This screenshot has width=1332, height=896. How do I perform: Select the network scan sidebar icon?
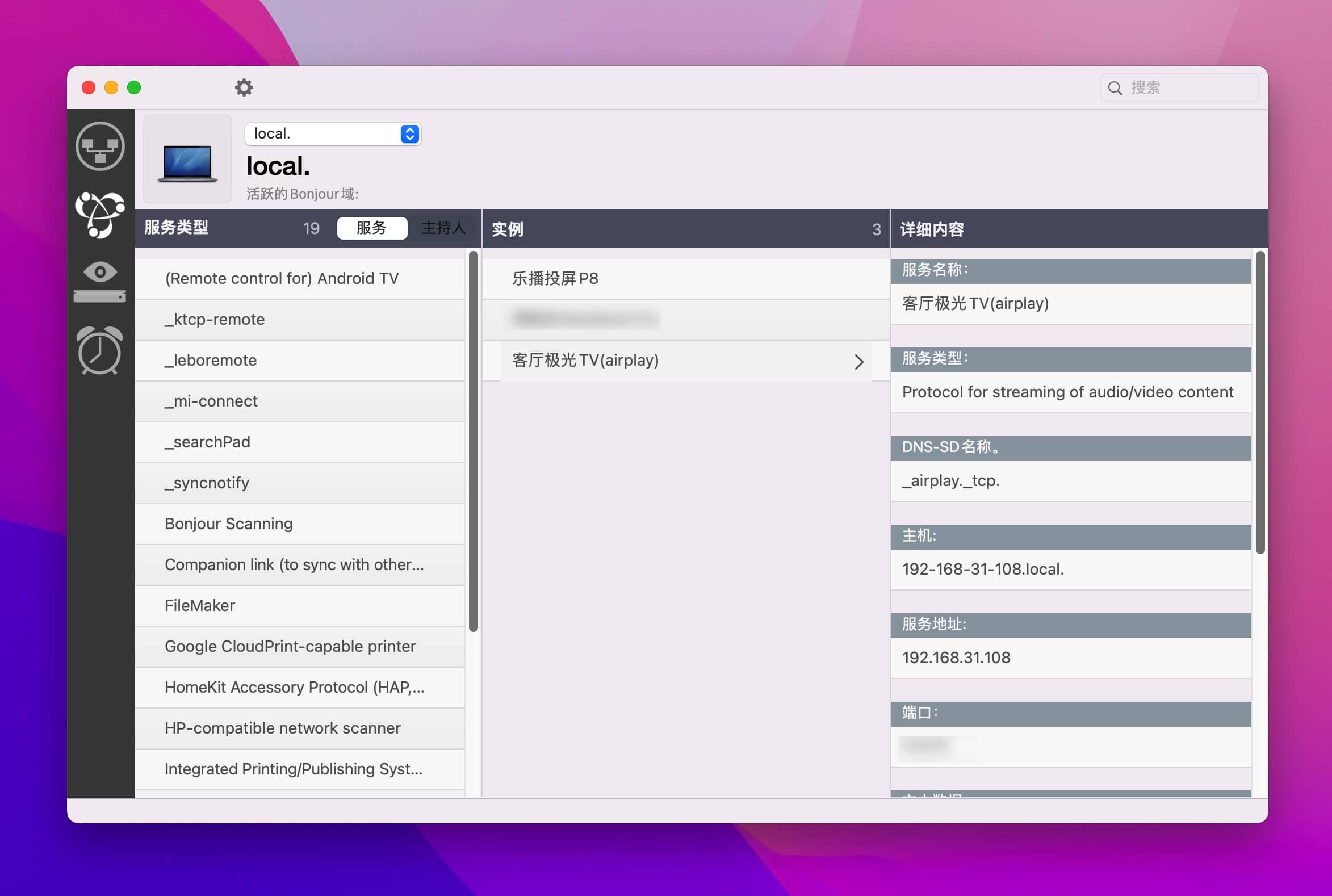(x=100, y=146)
